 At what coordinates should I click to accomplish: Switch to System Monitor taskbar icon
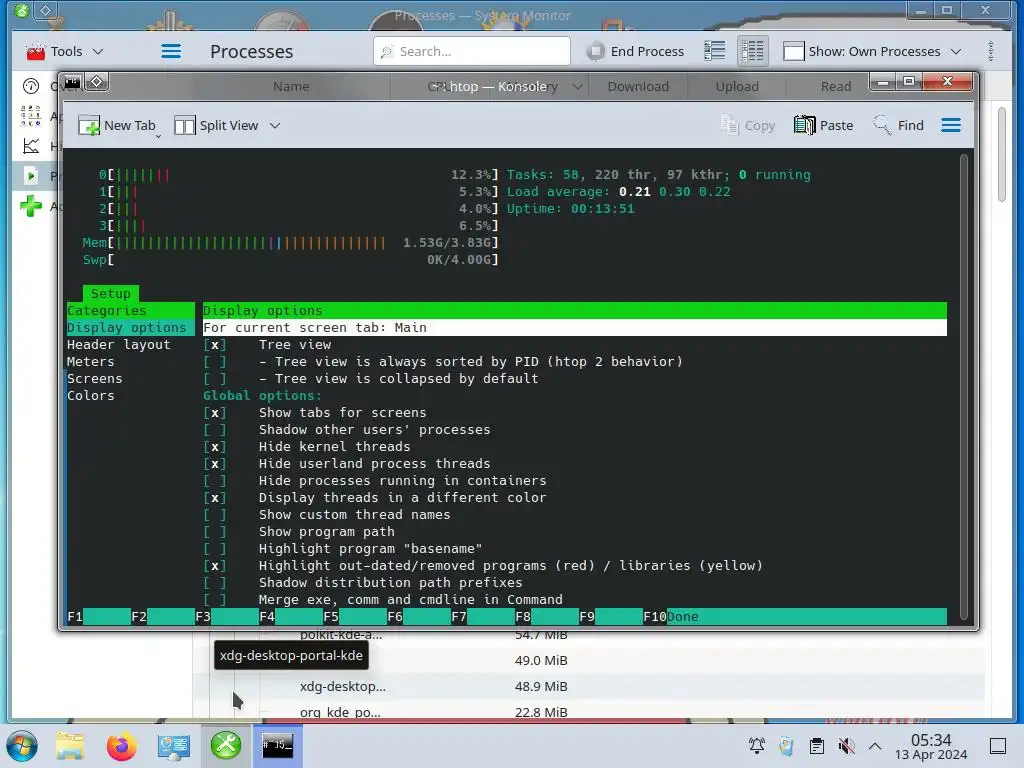point(226,745)
